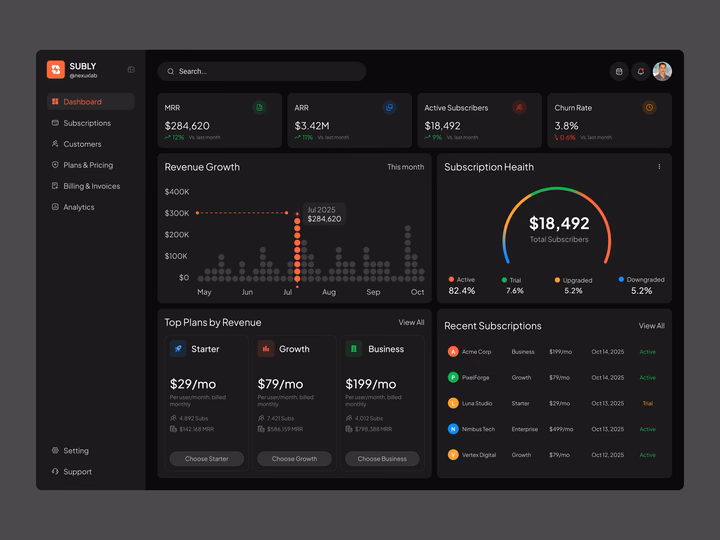Click the Jul 2025 tooltip value

(x=324, y=219)
